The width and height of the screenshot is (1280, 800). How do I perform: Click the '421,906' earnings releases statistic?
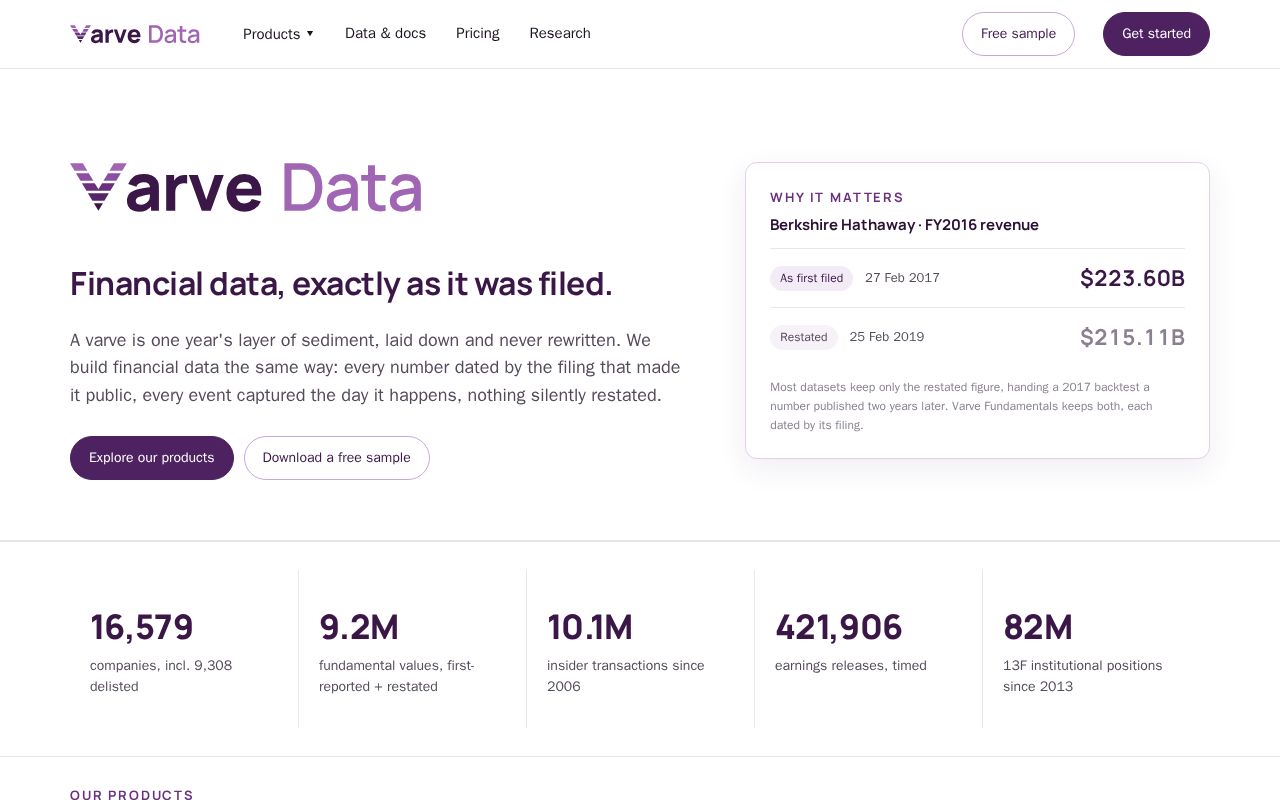[x=839, y=627]
